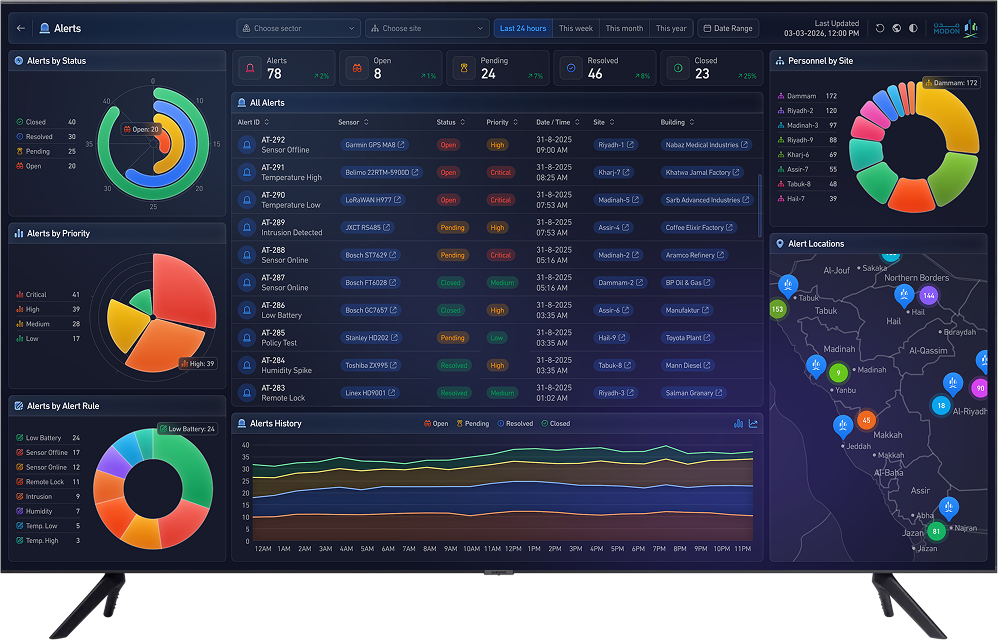Click the blue 18 cluster marker near Al-Riyadh
Viewport: 998px width, 640px height.
coord(941,405)
